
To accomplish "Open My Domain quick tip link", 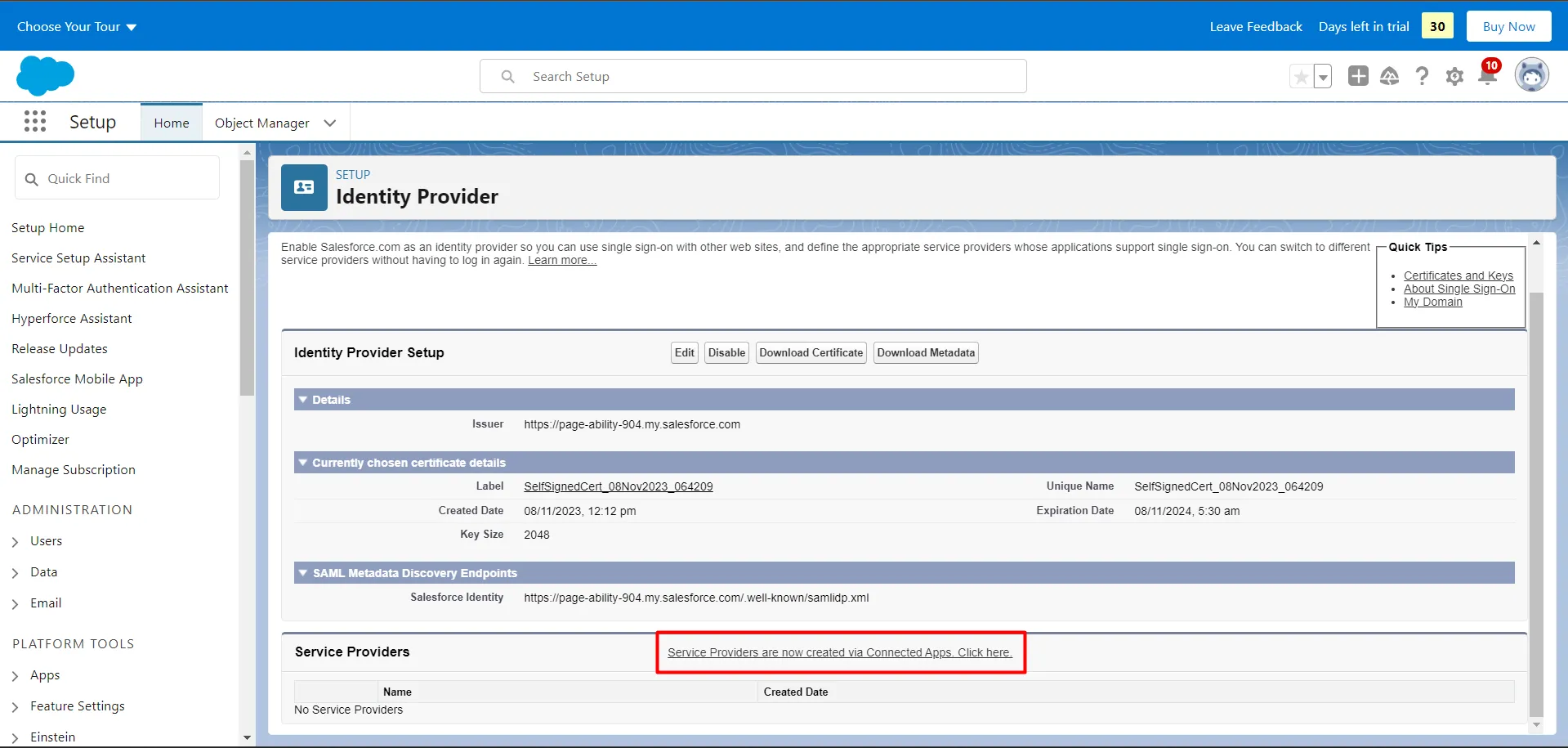I will pyautogui.click(x=1433, y=302).
